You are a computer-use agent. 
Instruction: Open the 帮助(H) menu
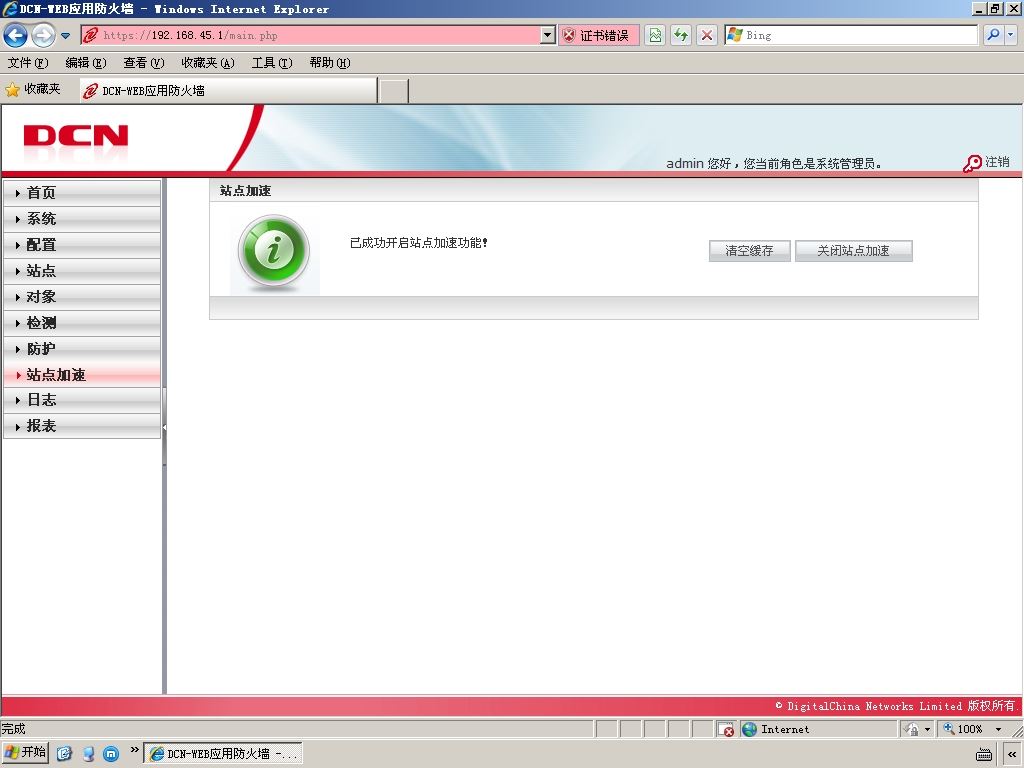click(x=330, y=63)
